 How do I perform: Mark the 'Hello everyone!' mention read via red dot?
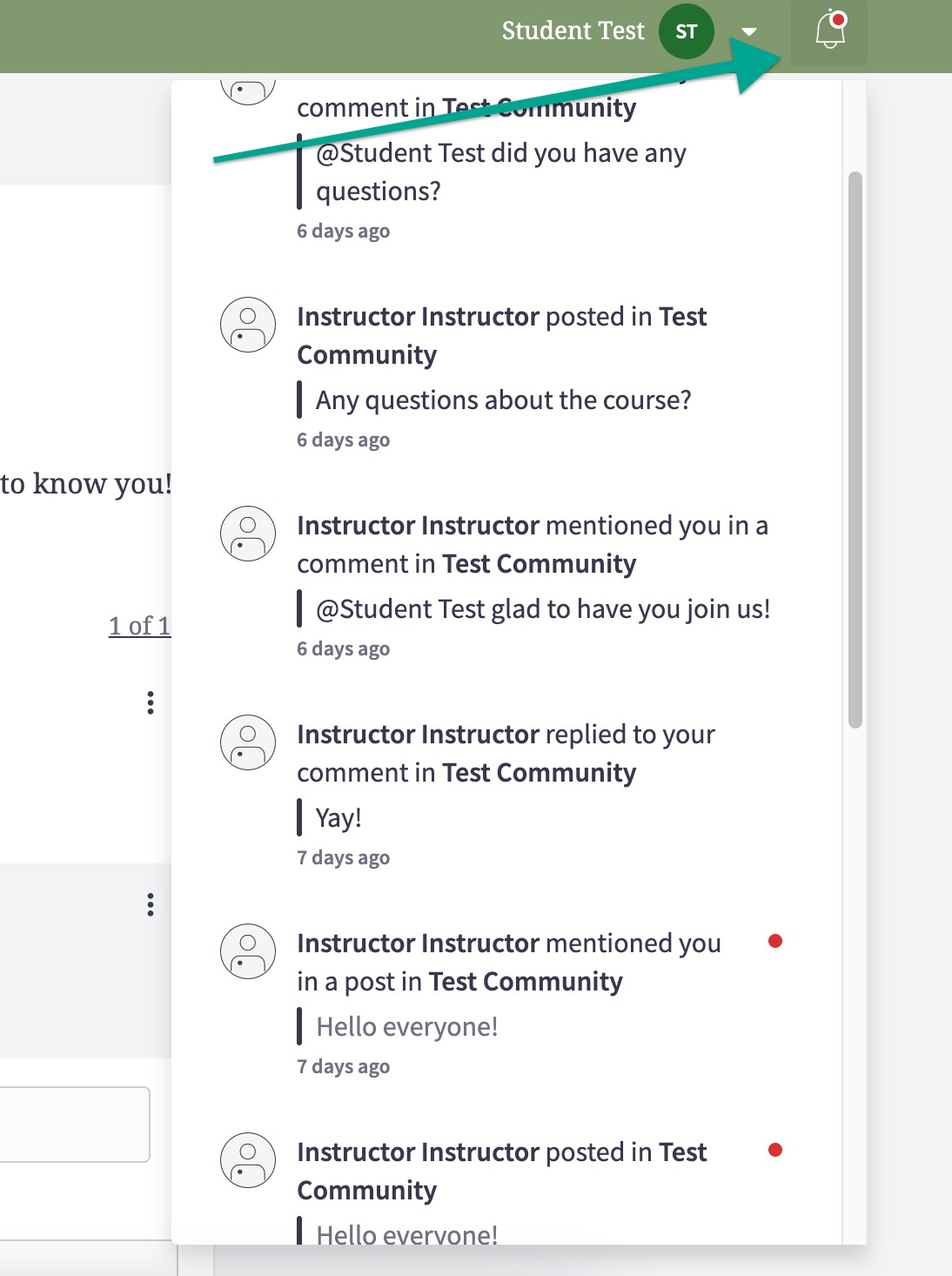coord(776,941)
